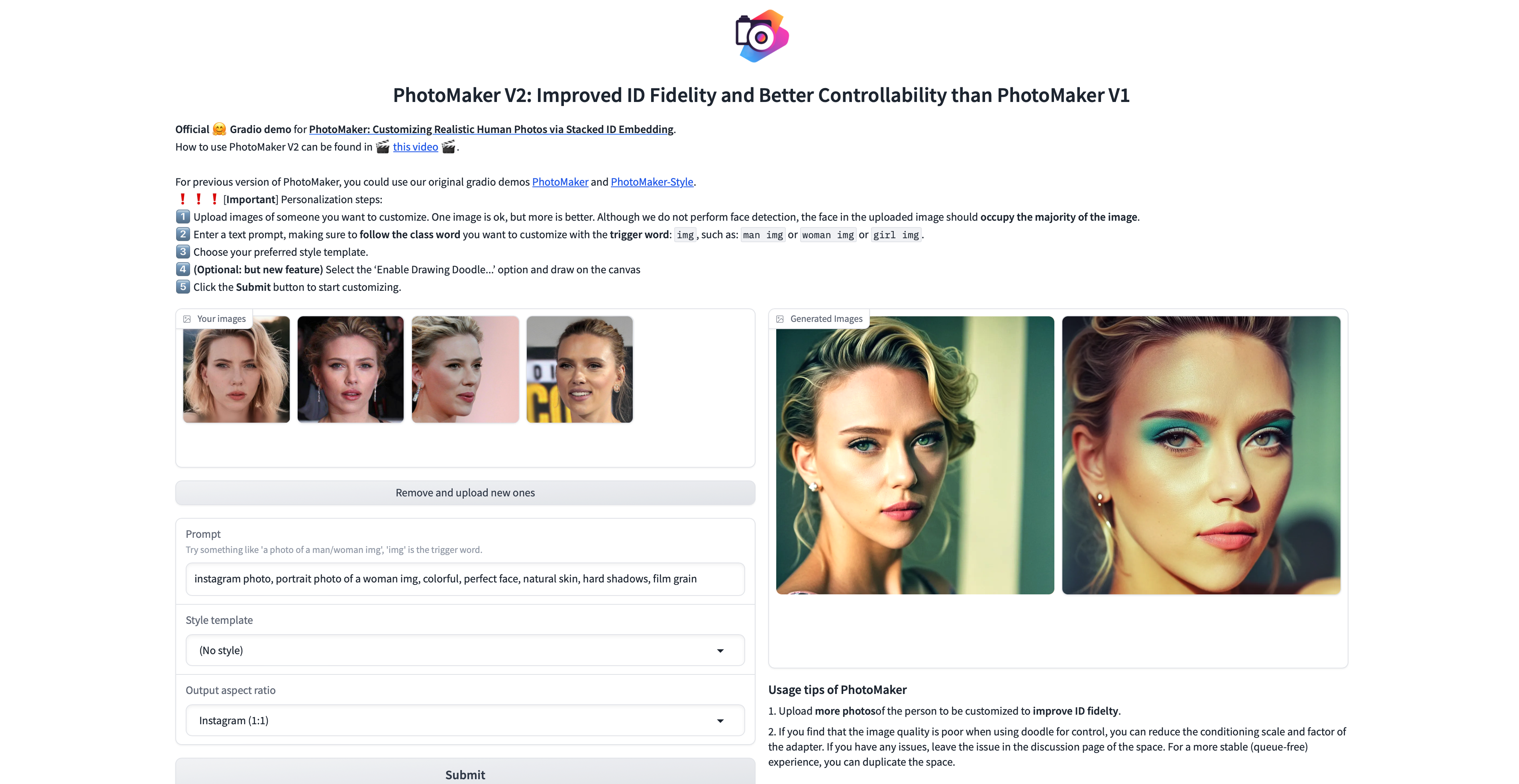This screenshot has width=1519, height=784.
Task: Open the (No style) combo box
Action: coord(465,650)
